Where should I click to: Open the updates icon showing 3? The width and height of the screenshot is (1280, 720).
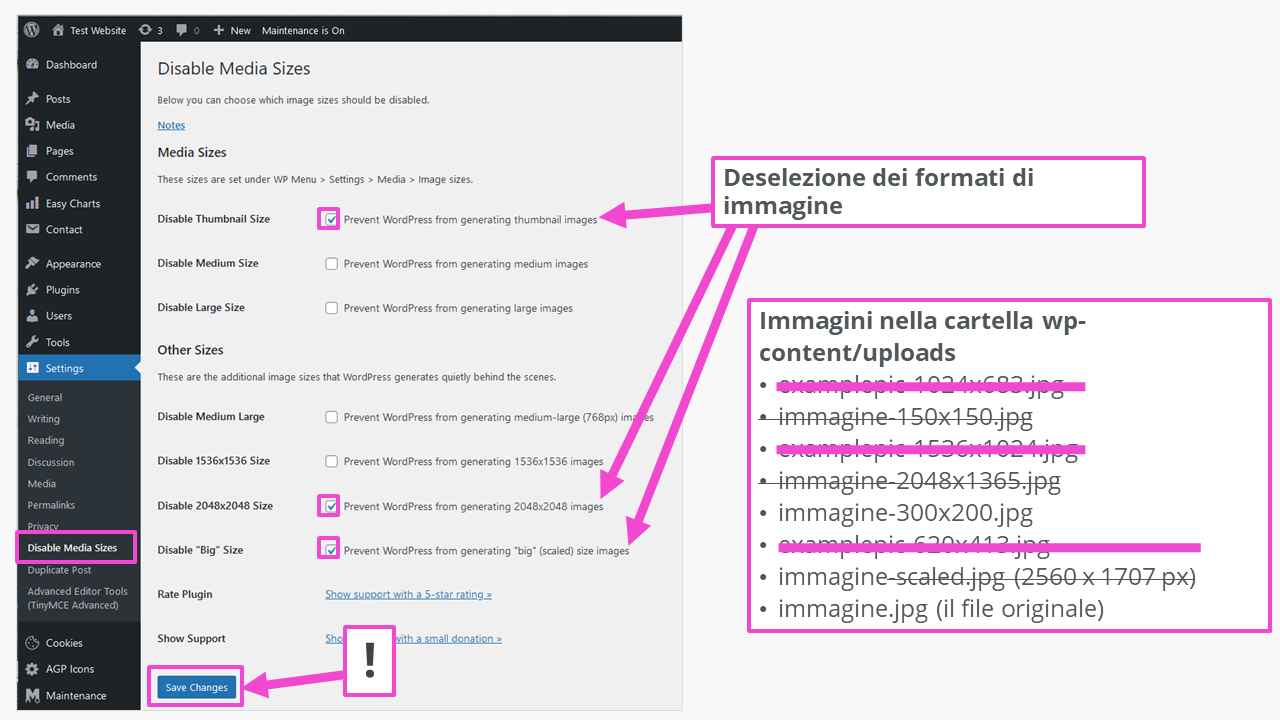(146, 30)
